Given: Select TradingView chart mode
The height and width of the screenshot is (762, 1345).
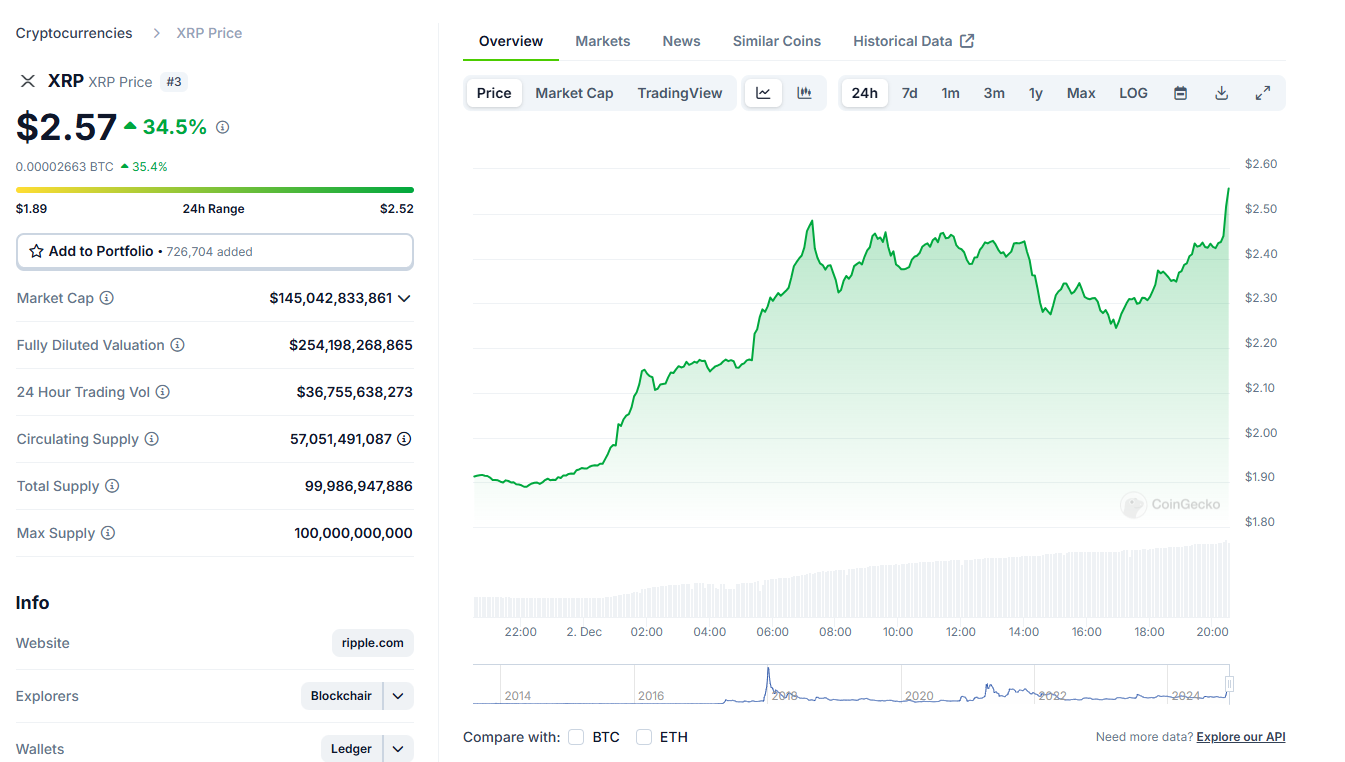Looking at the screenshot, I should (x=680, y=93).
